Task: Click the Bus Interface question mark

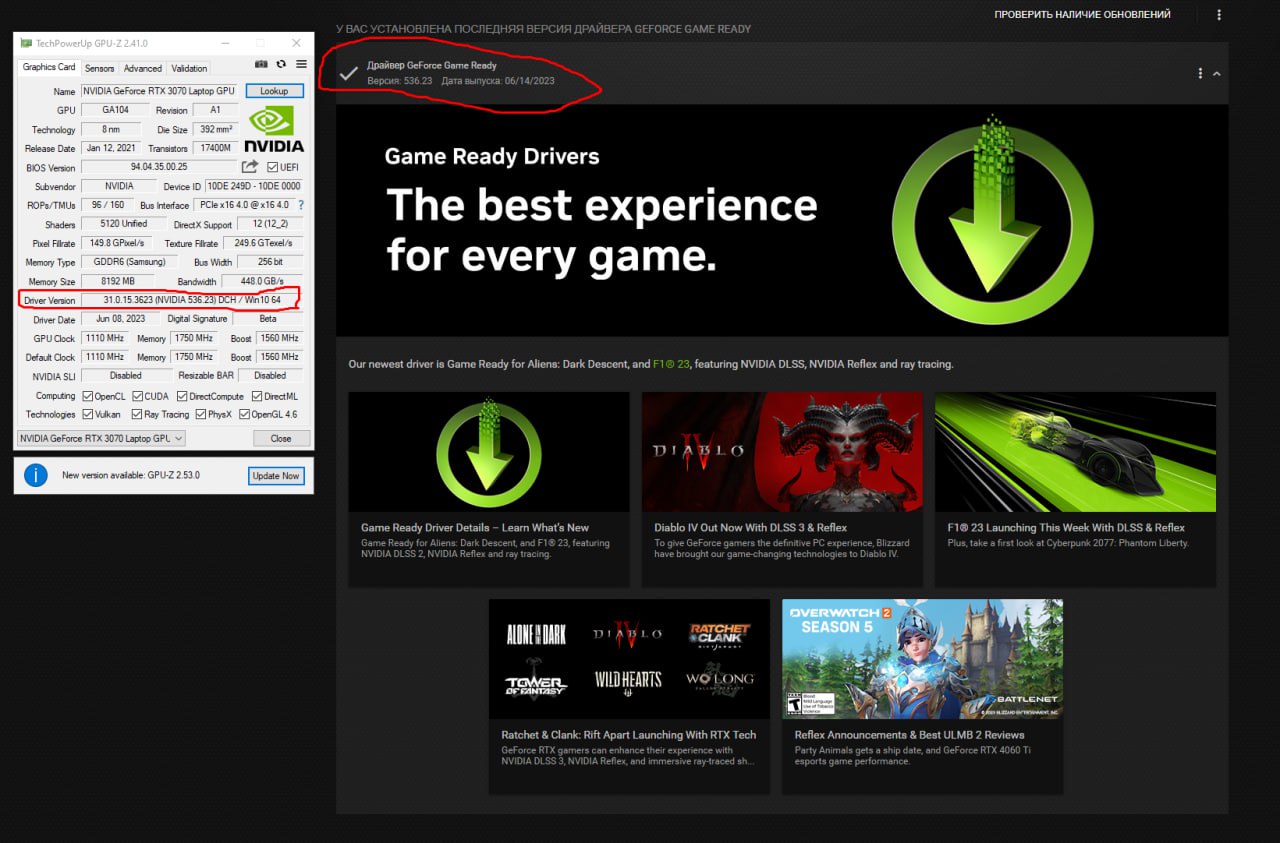Action: click(x=301, y=205)
